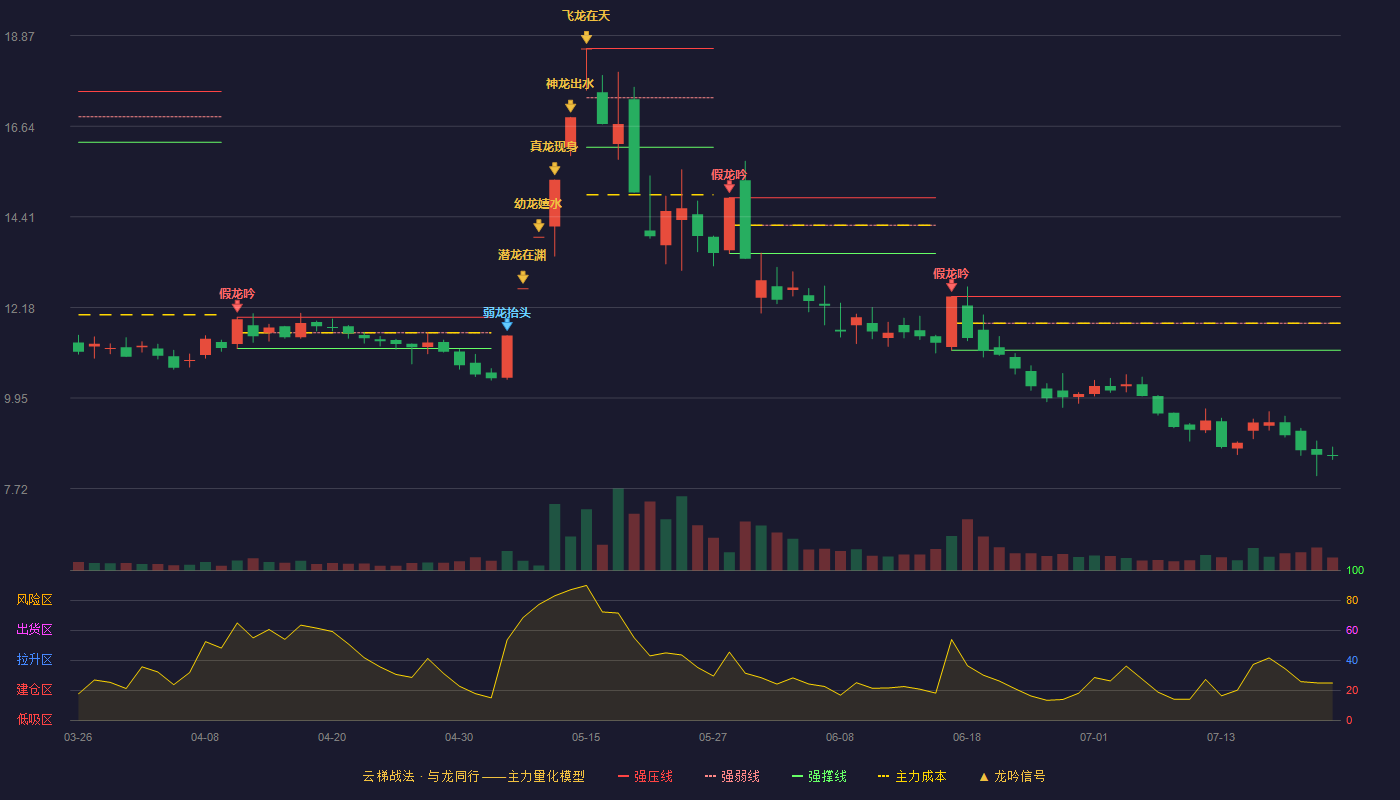Image resolution: width=1400 pixels, height=800 pixels.
Task: Click the 03-26 date label
Action: 78,737
